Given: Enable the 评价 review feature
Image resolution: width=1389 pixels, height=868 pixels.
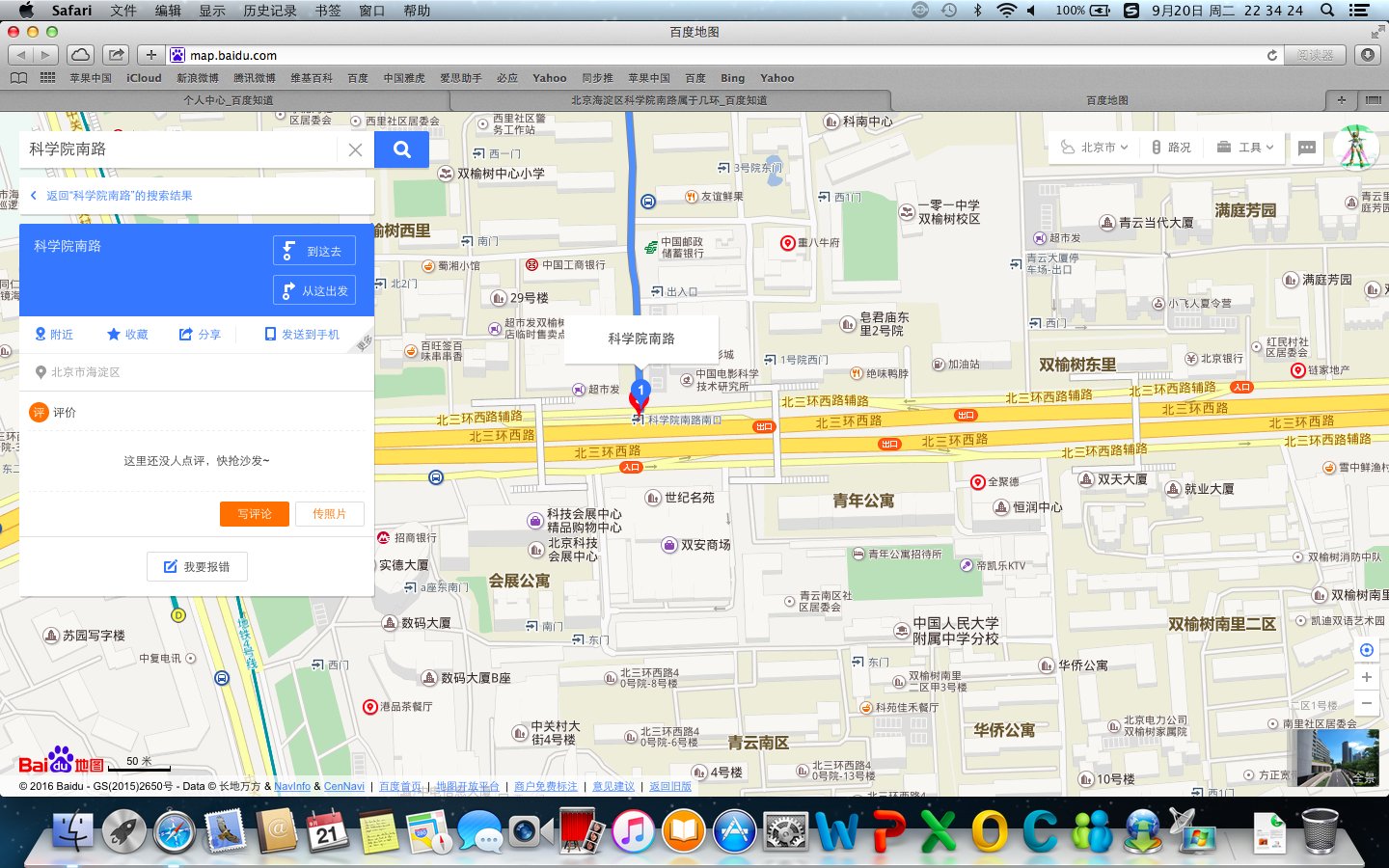Looking at the screenshot, I should [x=39, y=412].
